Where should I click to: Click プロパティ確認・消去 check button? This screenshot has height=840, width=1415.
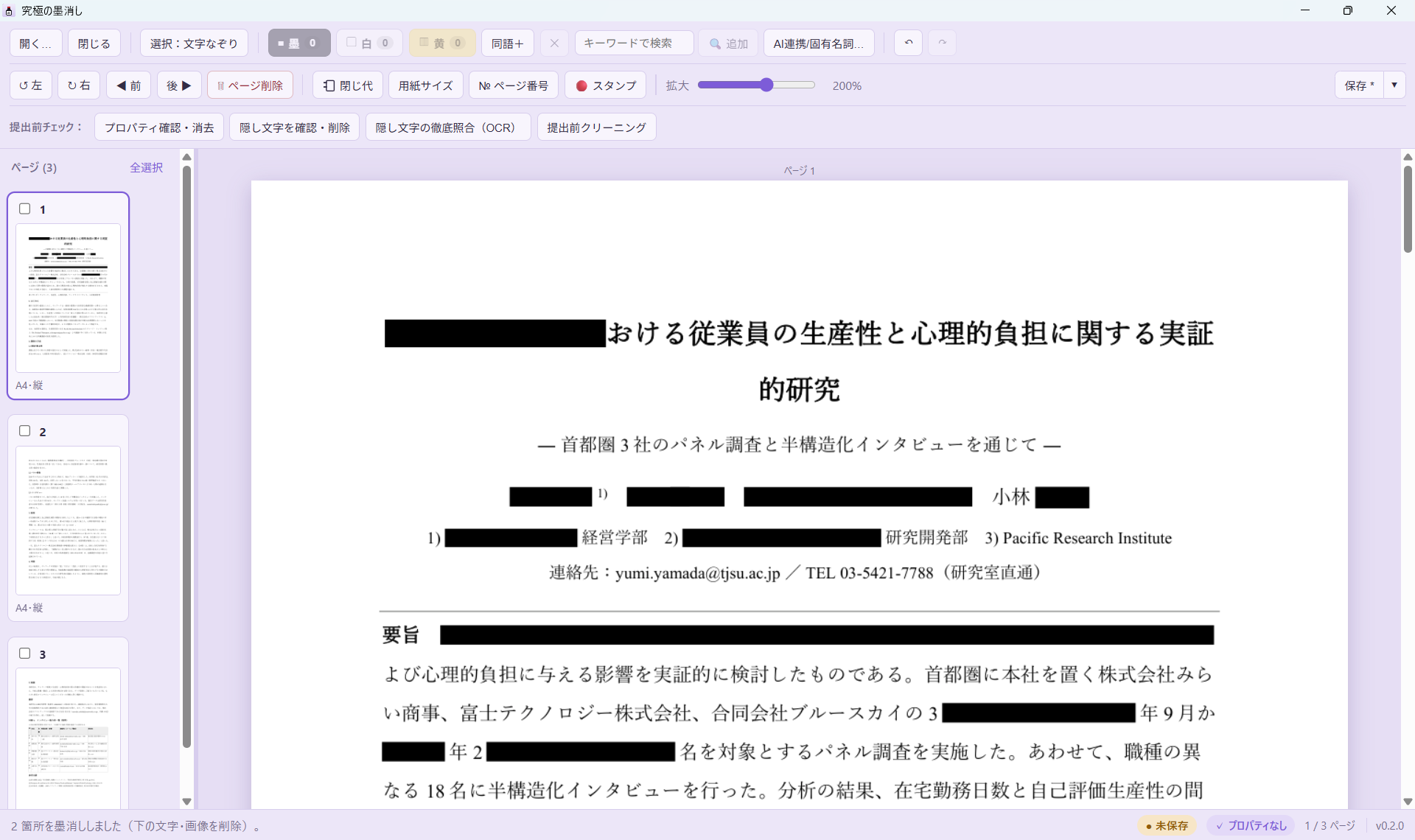click(x=159, y=127)
